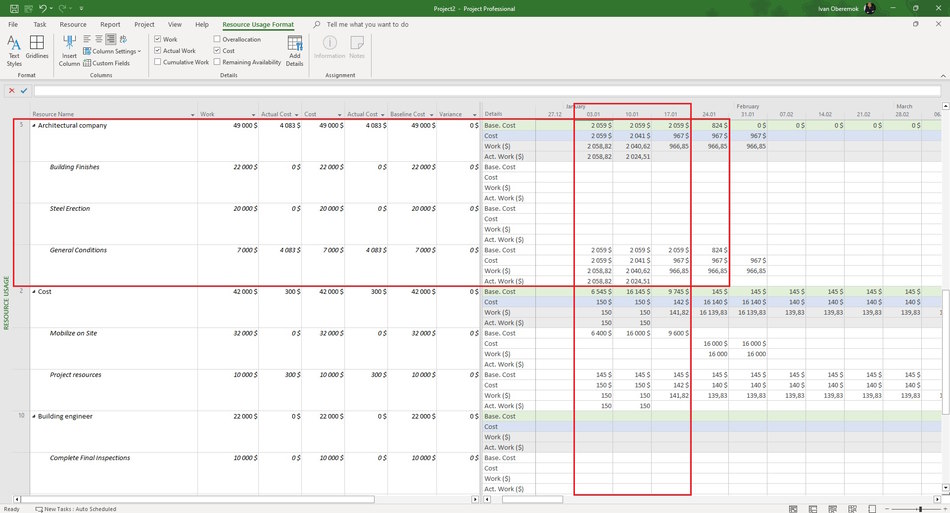This screenshot has height=513, width=950.
Task: Open Resource Name column filter dropdown
Action: pos(193,114)
